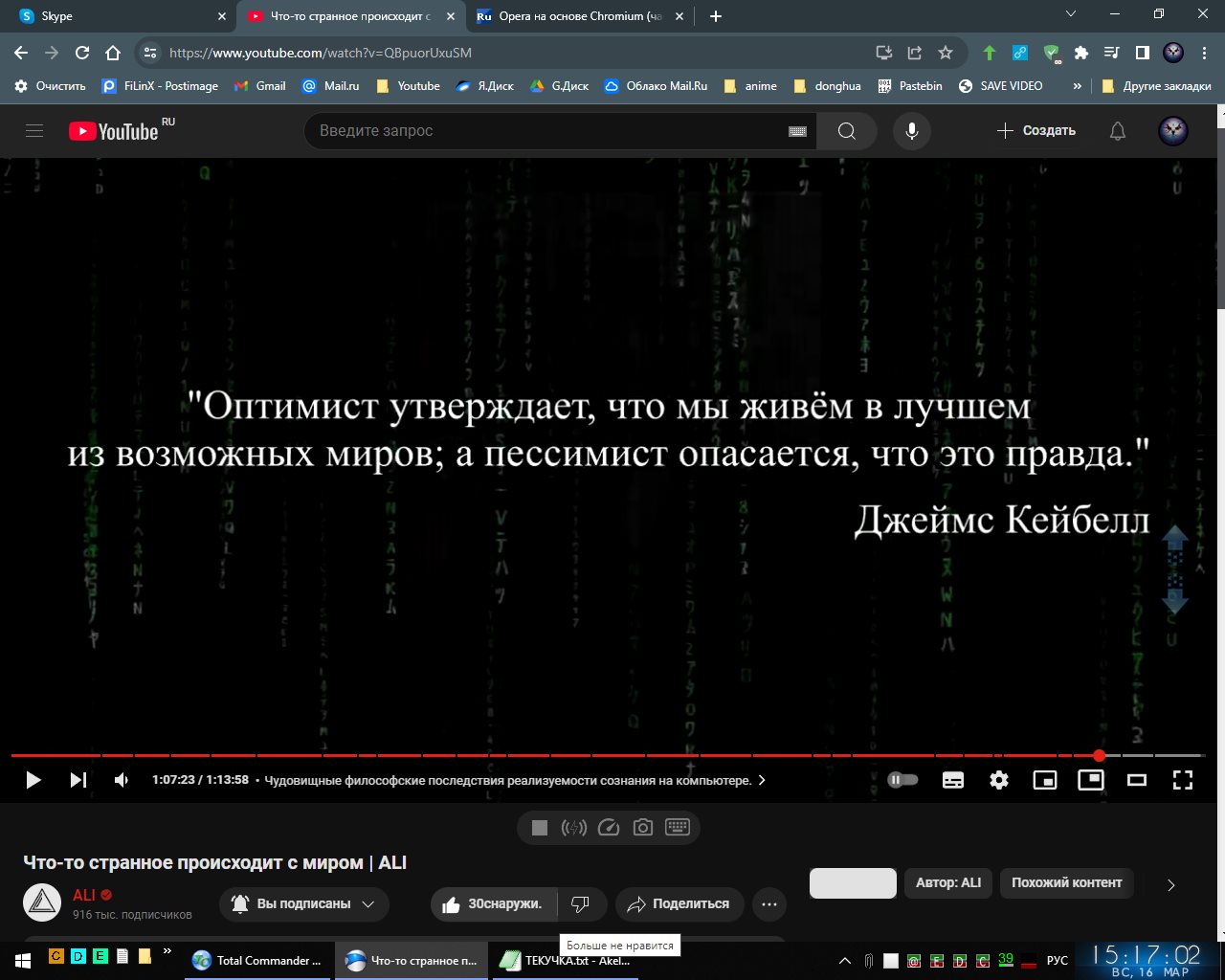Image resolution: width=1225 pixels, height=980 pixels.
Task: Play the video
Action: [x=33, y=780]
